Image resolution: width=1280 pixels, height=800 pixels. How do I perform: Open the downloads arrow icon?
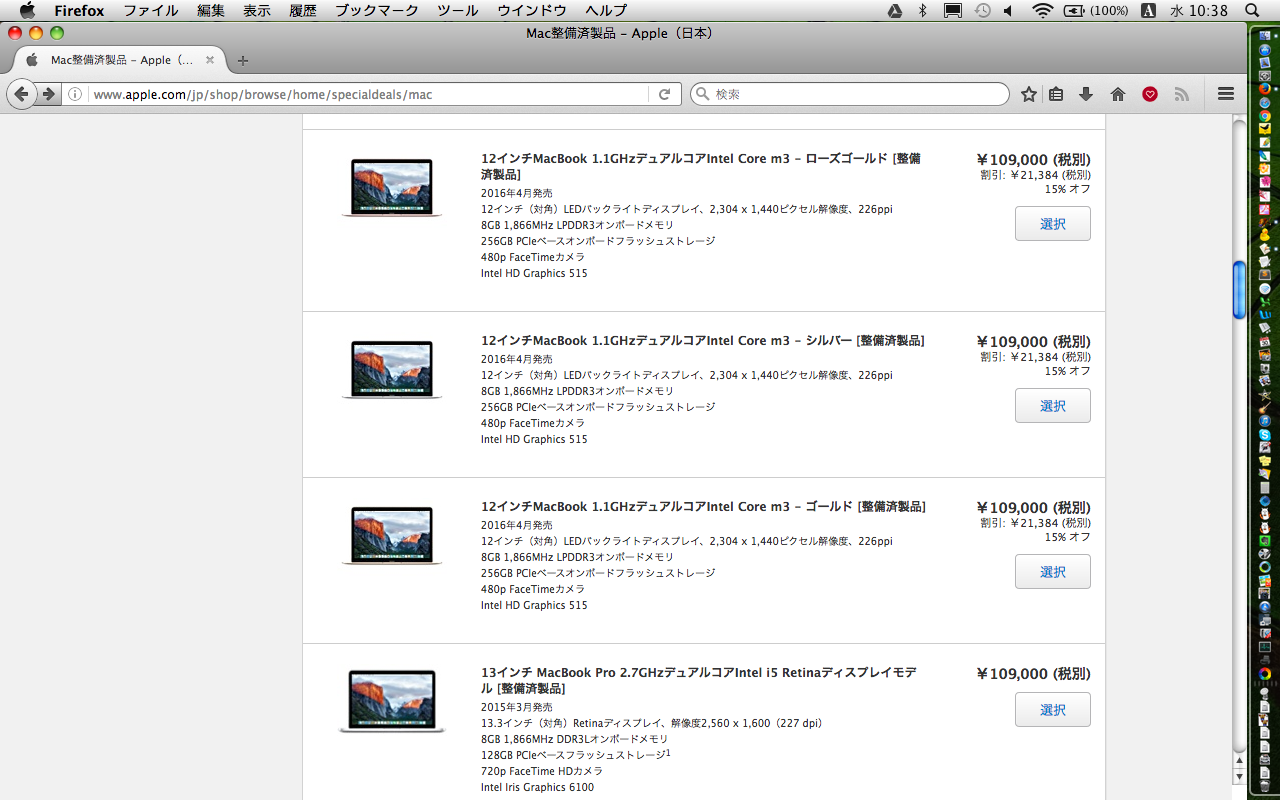[1086, 94]
